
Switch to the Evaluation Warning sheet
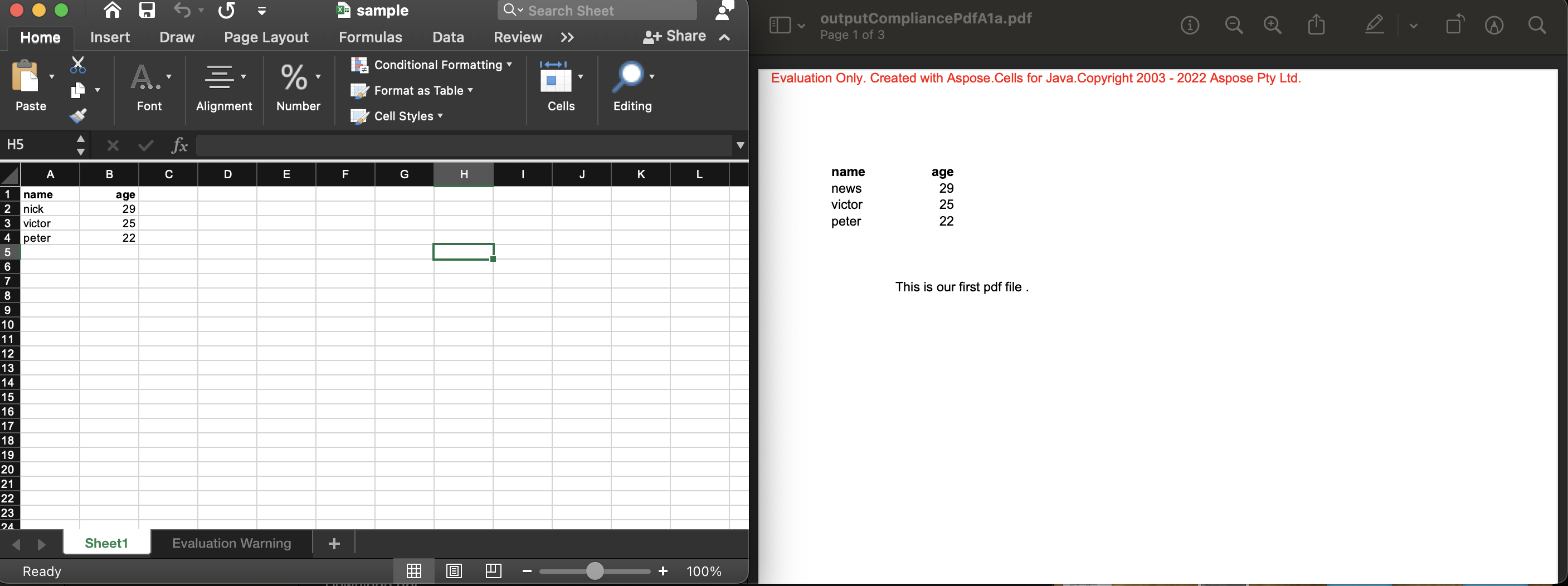coord(231,543)
